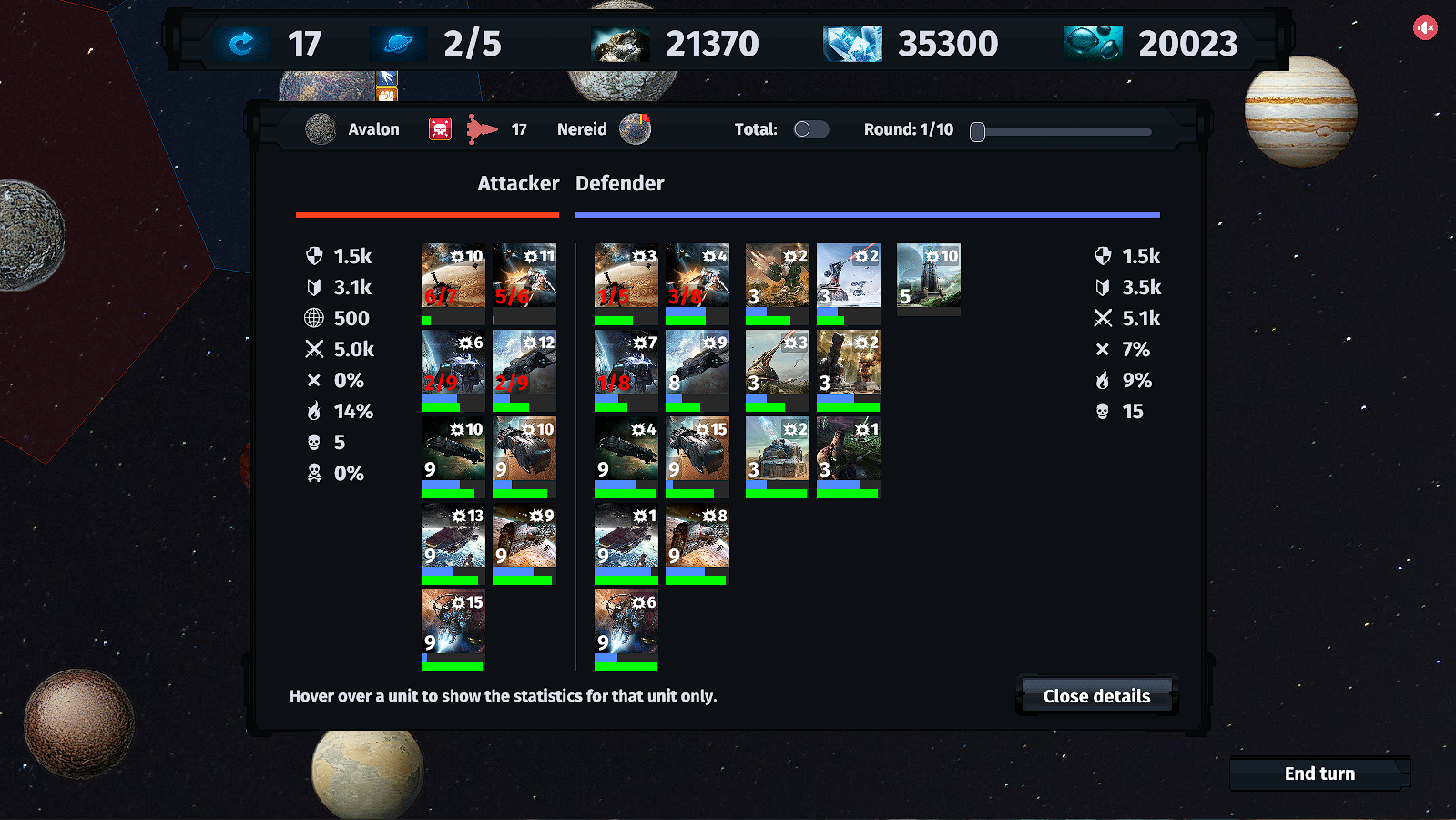Click the turn counter refresh icon

point(241,43)
